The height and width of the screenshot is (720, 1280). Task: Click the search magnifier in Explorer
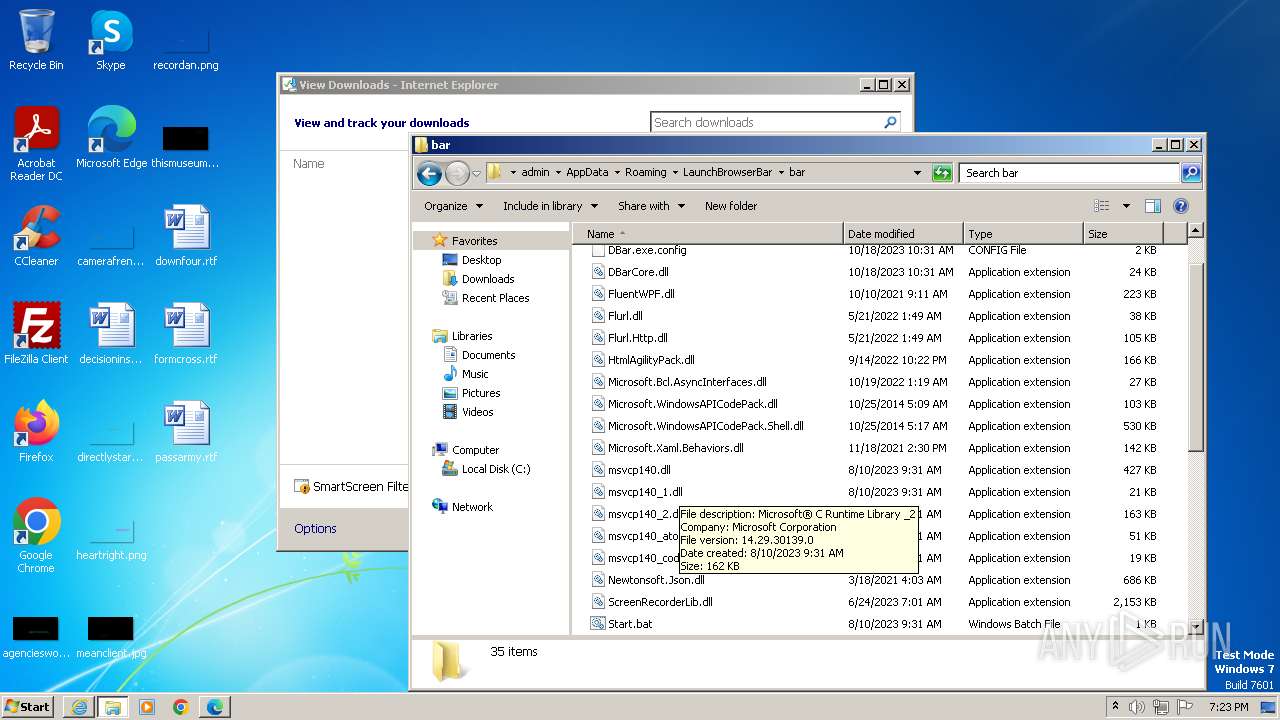point(1190,173)
